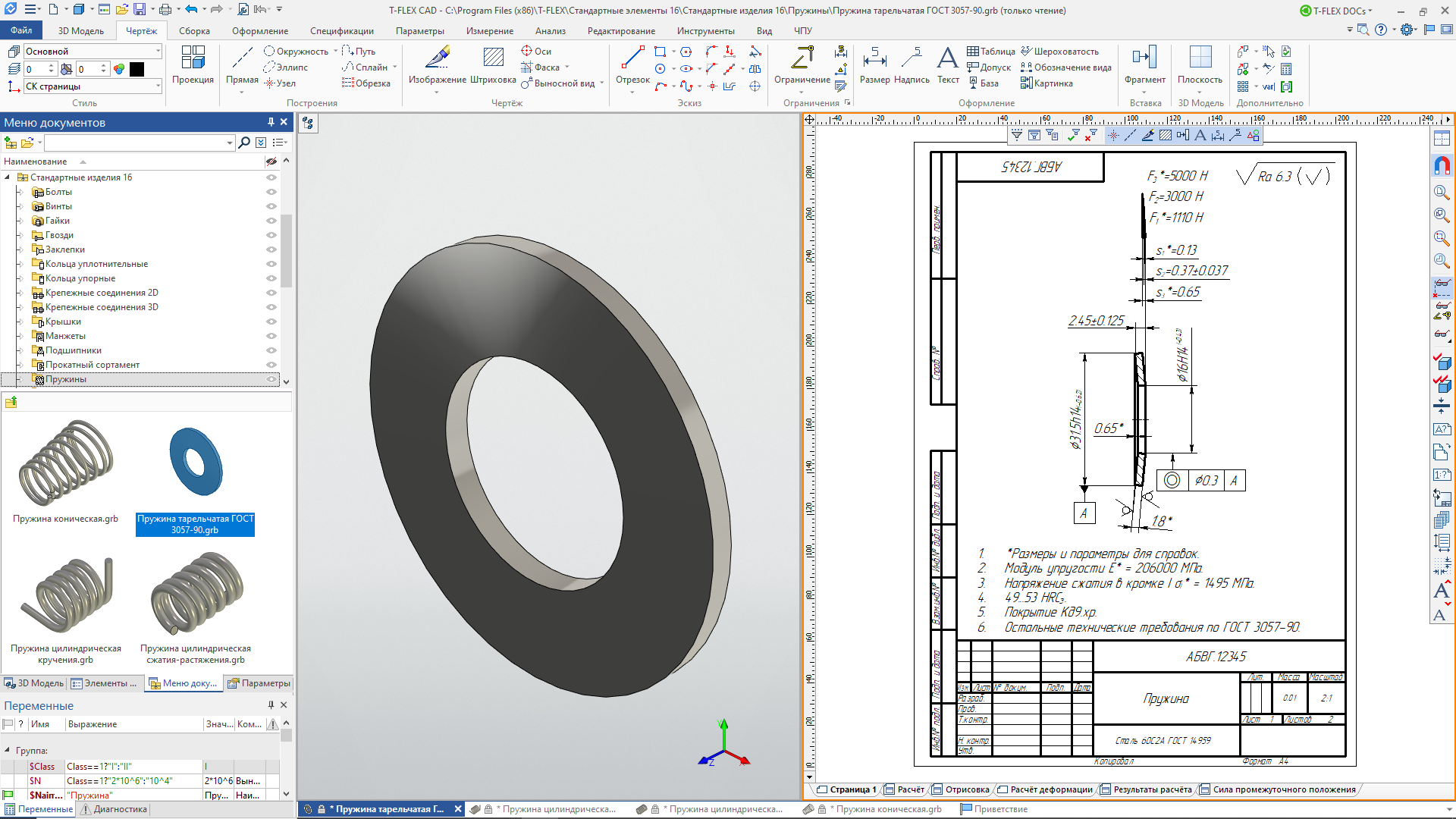Toggle the hidden-items eye in Наименование header
The image size is (1456, 819).
tap(271, 162)
